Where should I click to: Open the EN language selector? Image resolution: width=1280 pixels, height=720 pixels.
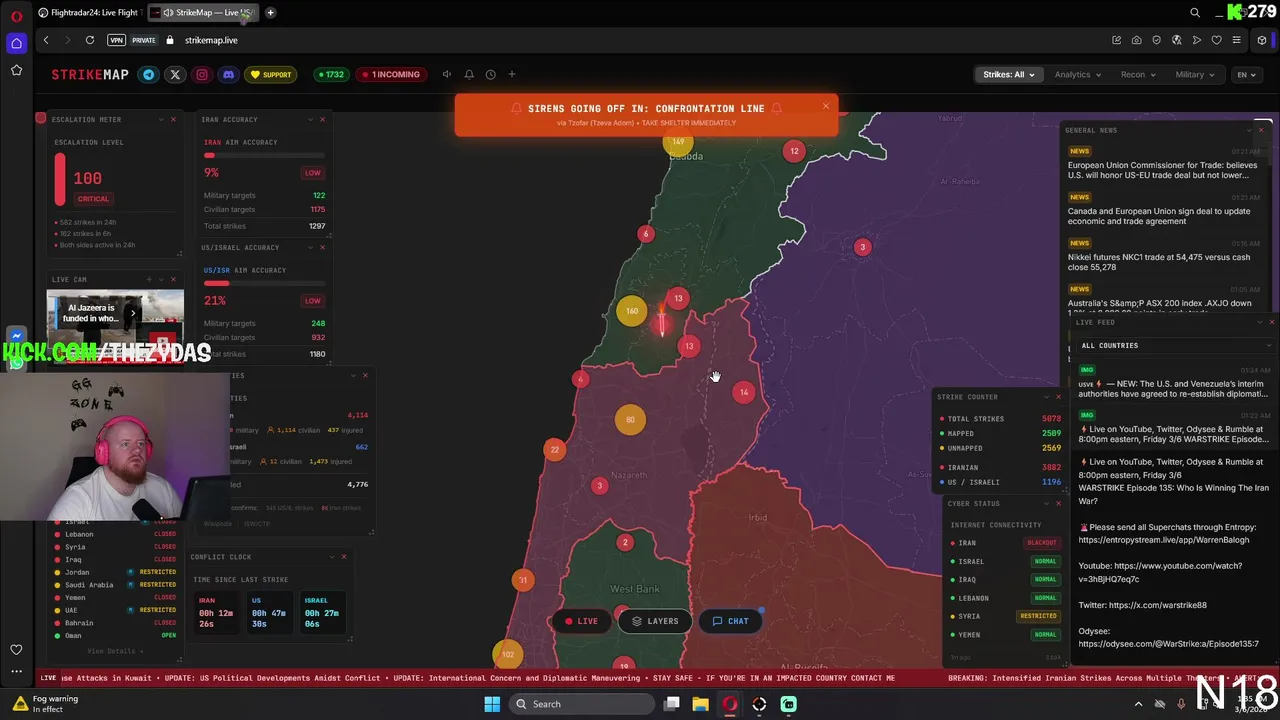tap(1246, 74)
